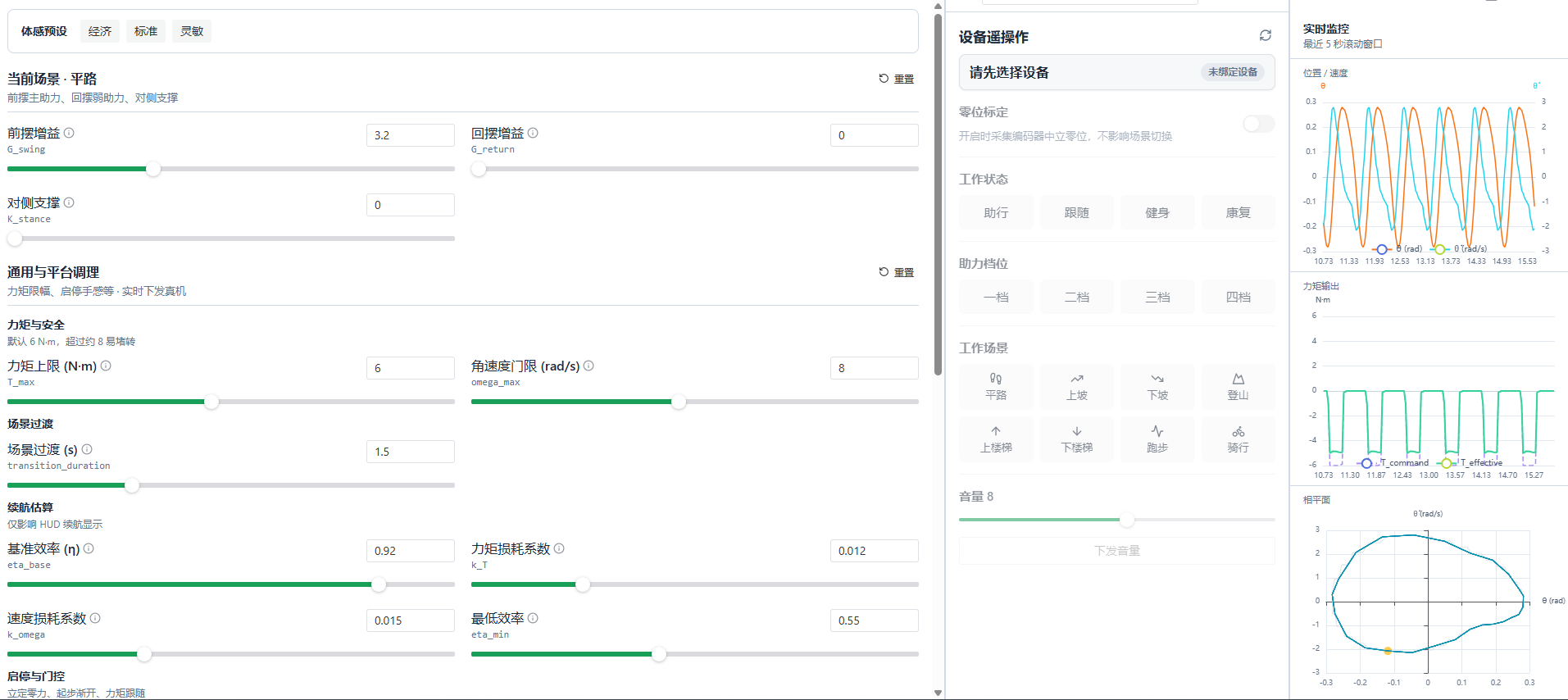Set assist level to 四档
The width and height of the screenshot is (1568, 700).
coord(1238,297)
